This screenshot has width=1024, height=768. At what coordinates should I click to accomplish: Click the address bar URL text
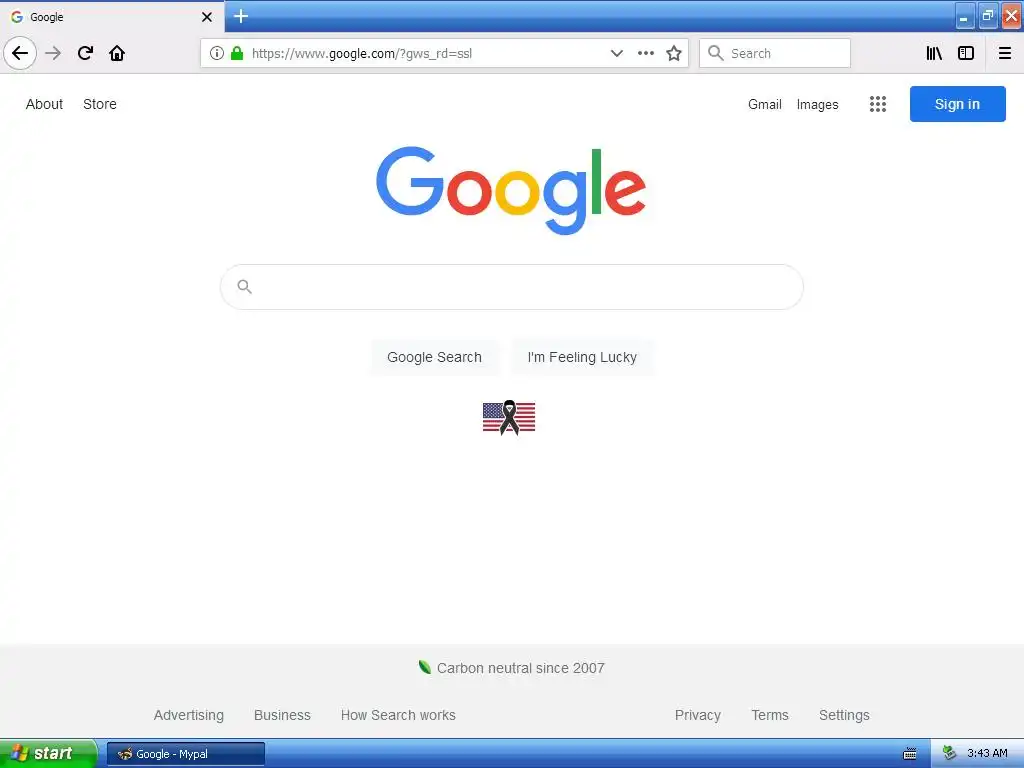tap(362, 54)
